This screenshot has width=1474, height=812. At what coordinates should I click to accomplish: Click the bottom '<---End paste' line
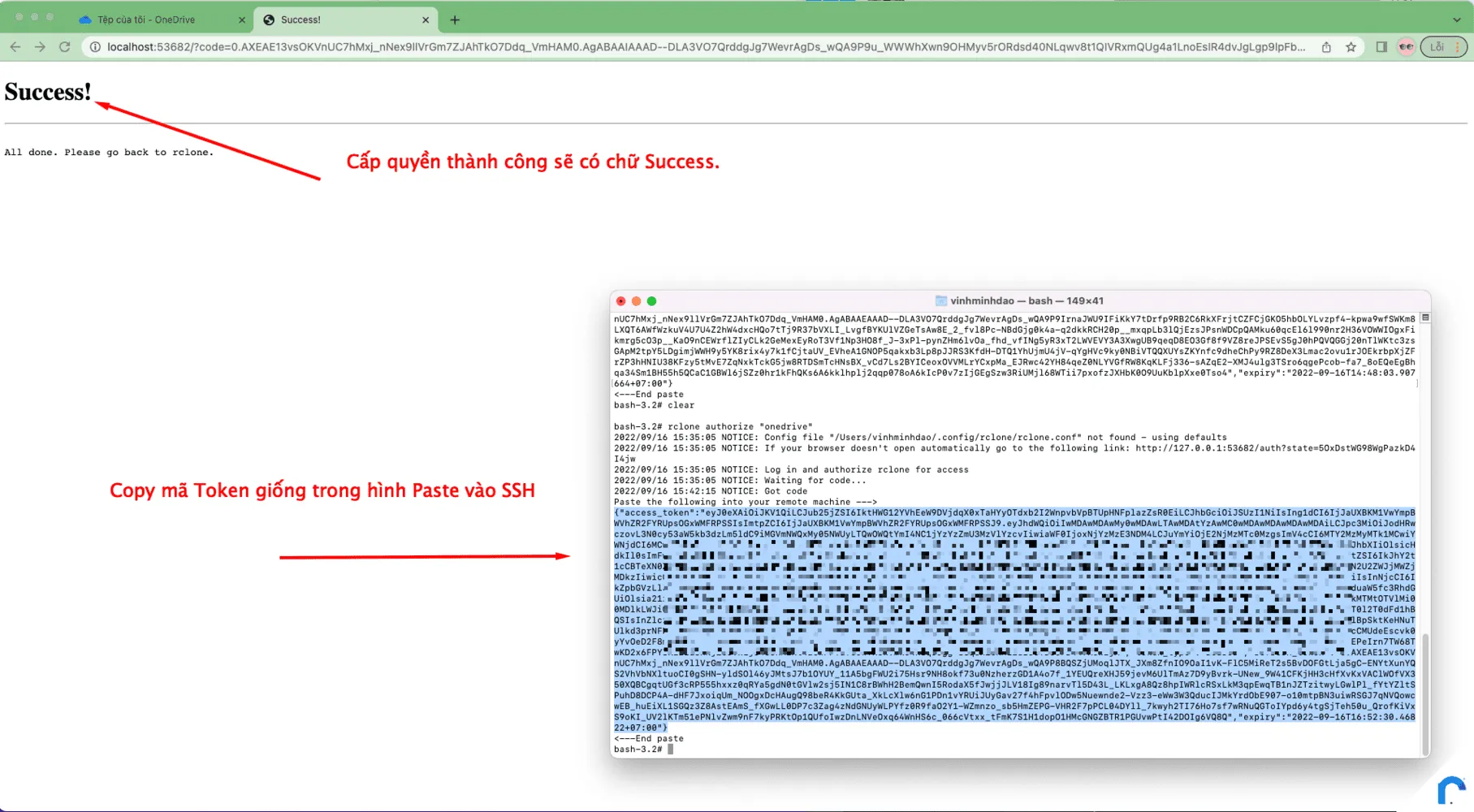pyautogui.click(x=649, y=738)
